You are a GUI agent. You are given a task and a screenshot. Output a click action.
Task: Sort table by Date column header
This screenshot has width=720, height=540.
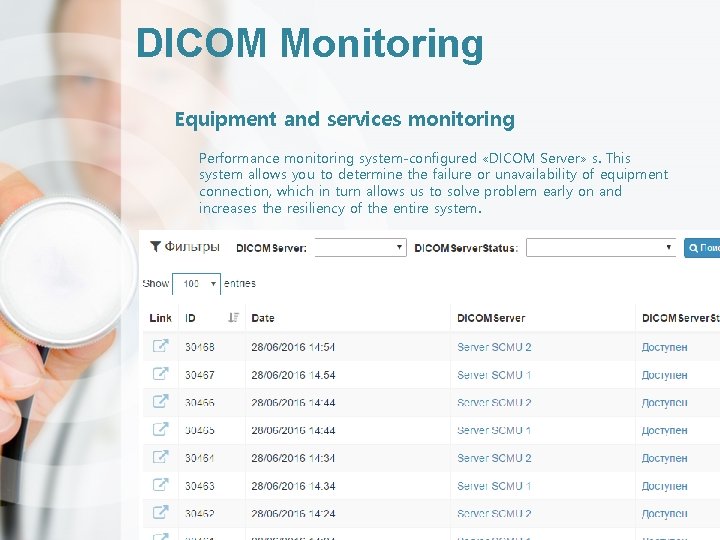(x=263, y=318)
